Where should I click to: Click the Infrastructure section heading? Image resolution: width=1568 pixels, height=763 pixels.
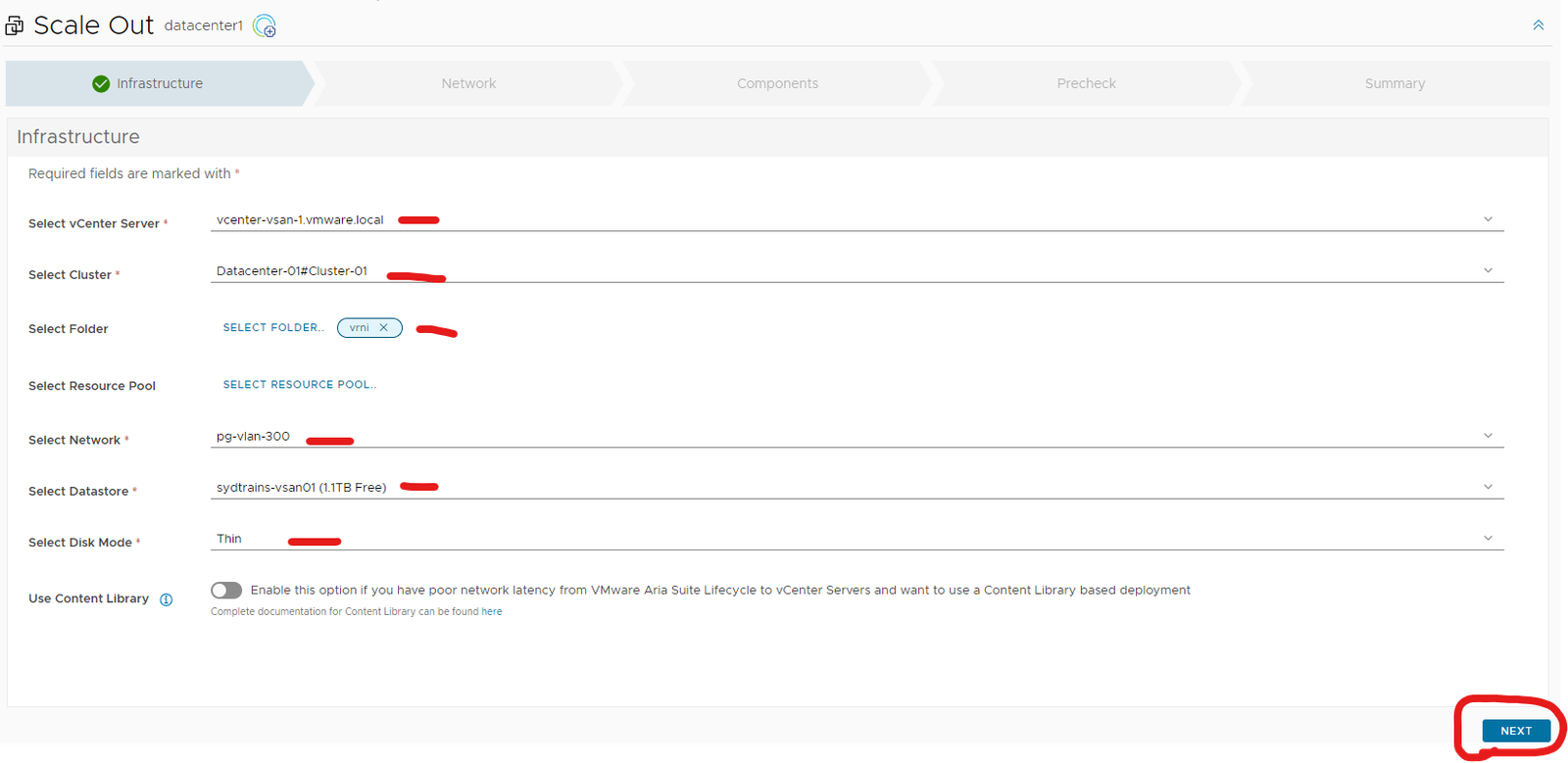coord(78,137)
